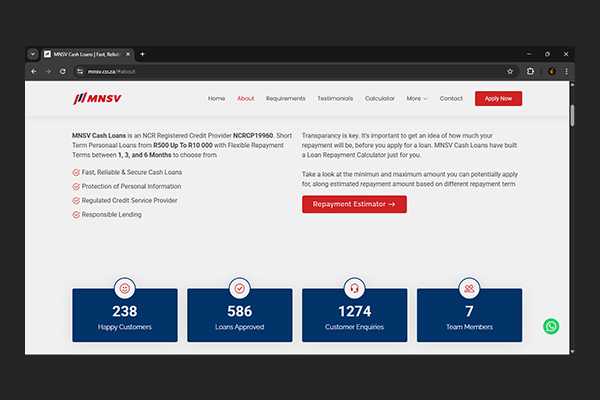Expand the More dropdown menu
600x400 pixels.
417,98
